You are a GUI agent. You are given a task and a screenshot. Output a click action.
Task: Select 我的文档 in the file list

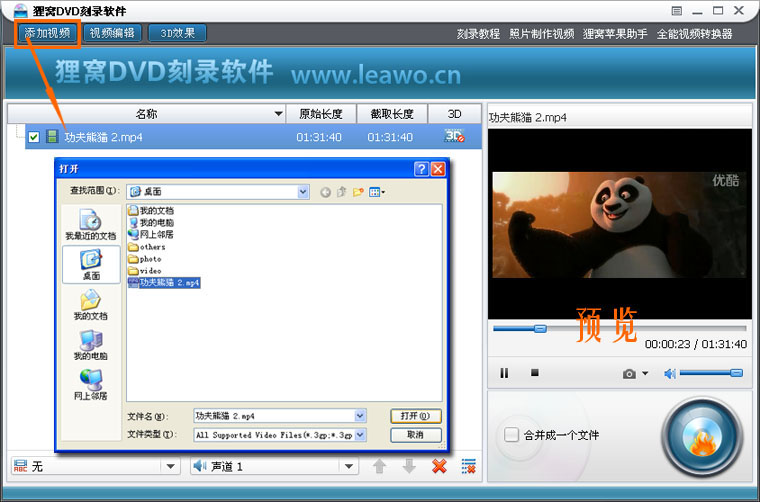click(151, 210)
